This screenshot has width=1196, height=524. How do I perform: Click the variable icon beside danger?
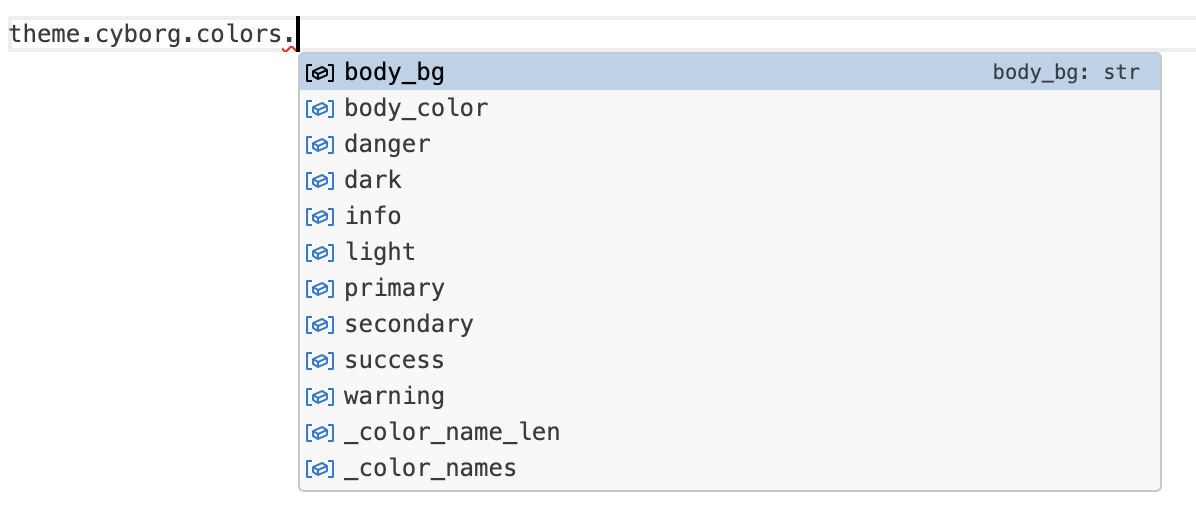pos(319,145)
